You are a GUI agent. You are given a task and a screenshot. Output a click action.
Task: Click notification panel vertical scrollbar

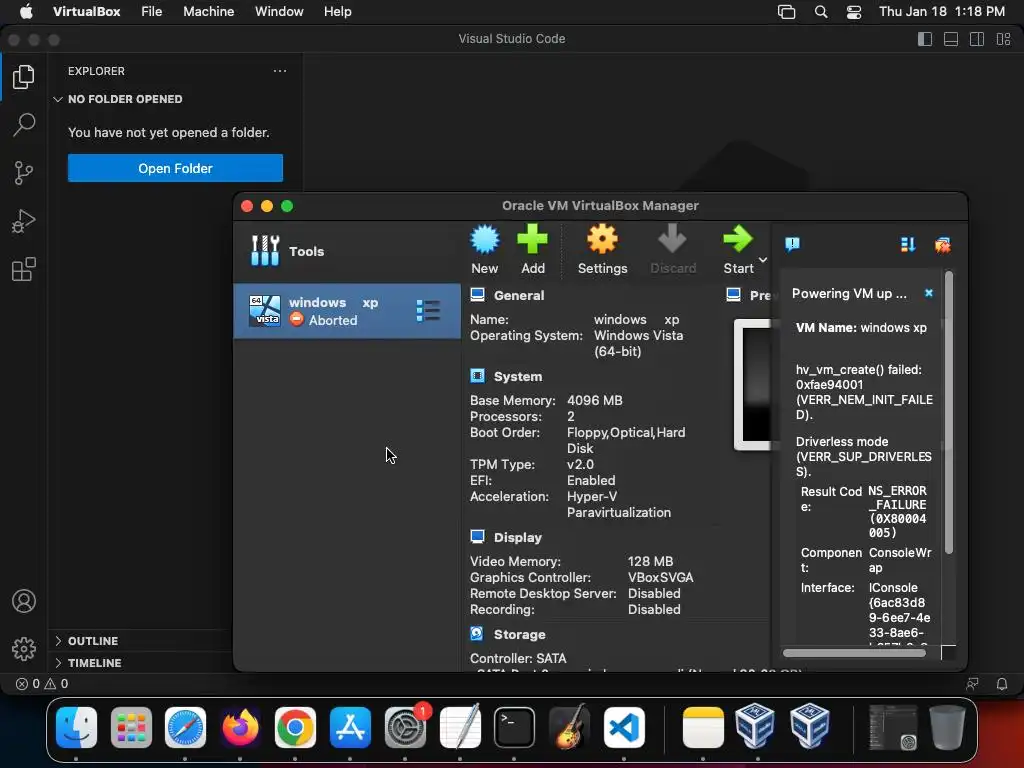pyautogui.click(x=949, y=413)
